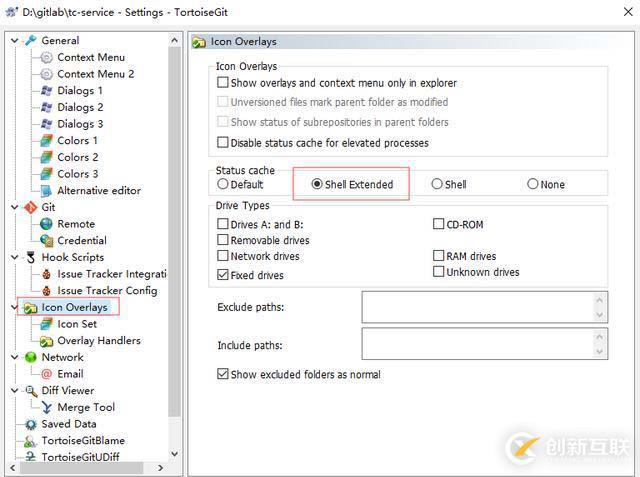Click the Dialogs 1 window icon
The image size is (640, 477).
pos(47,91)
